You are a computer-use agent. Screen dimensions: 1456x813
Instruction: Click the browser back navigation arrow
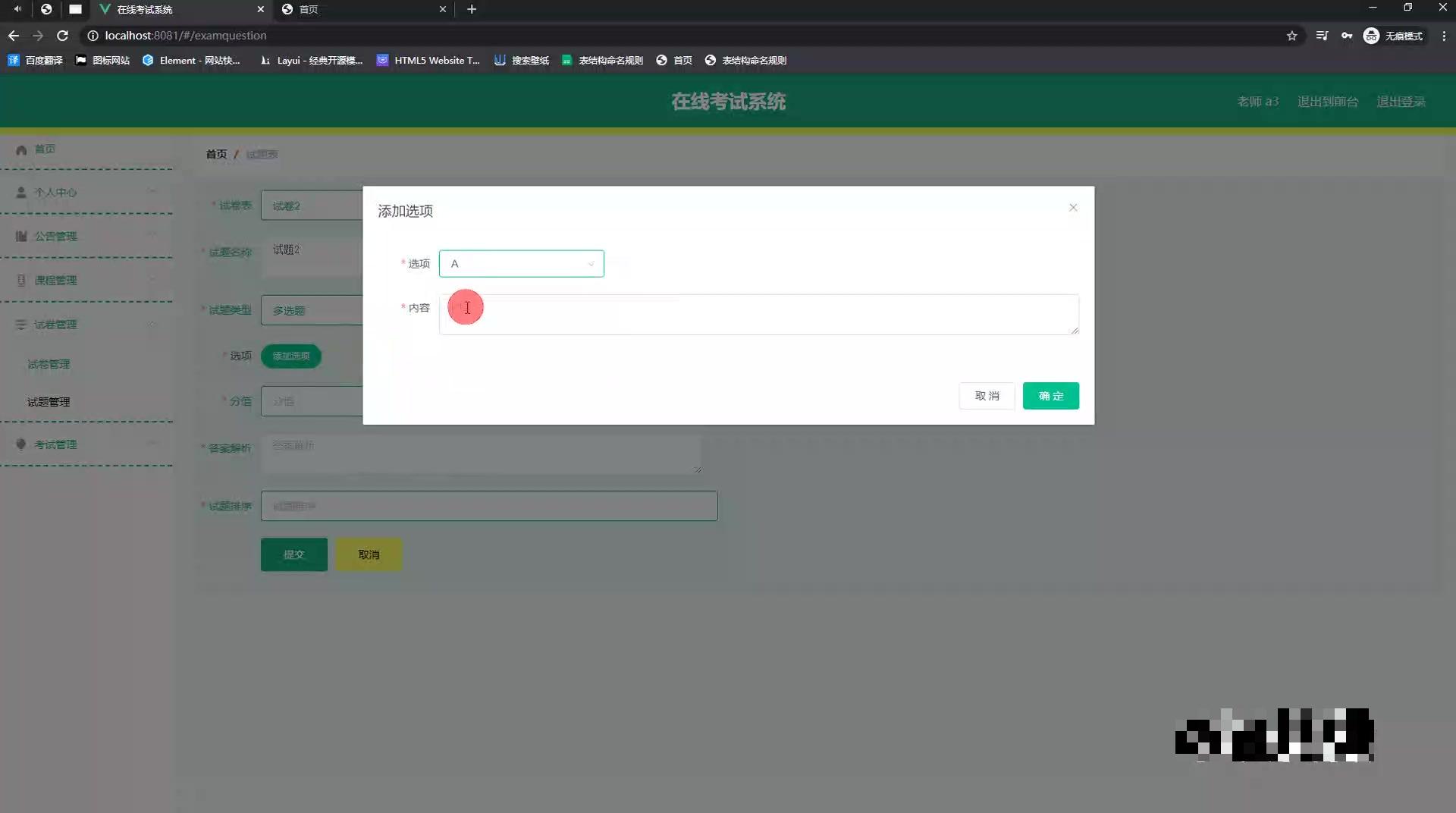click(13, 36)
